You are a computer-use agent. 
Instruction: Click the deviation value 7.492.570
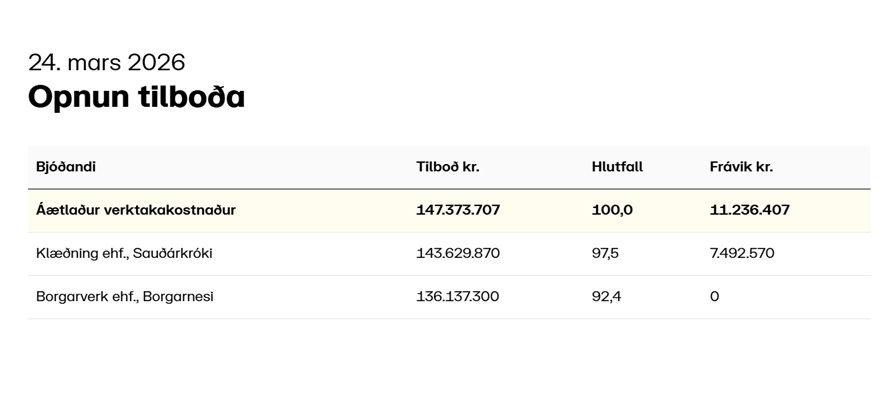tap(742, 253)
